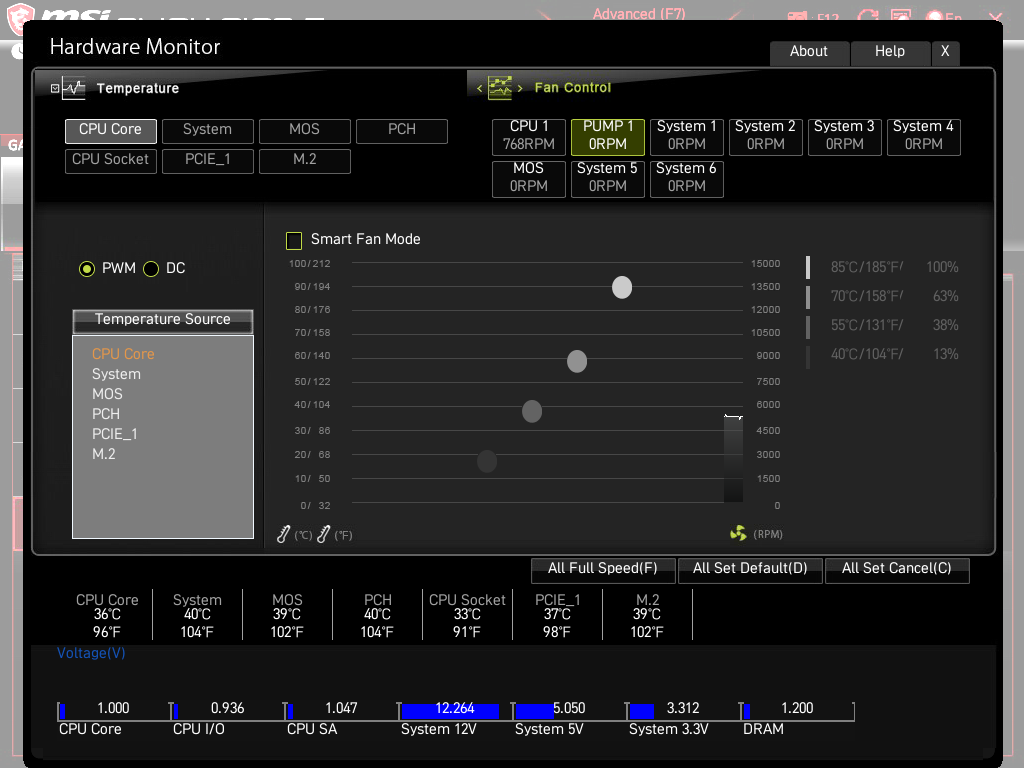Open the System 3 fan tab

tap(844, 136)
